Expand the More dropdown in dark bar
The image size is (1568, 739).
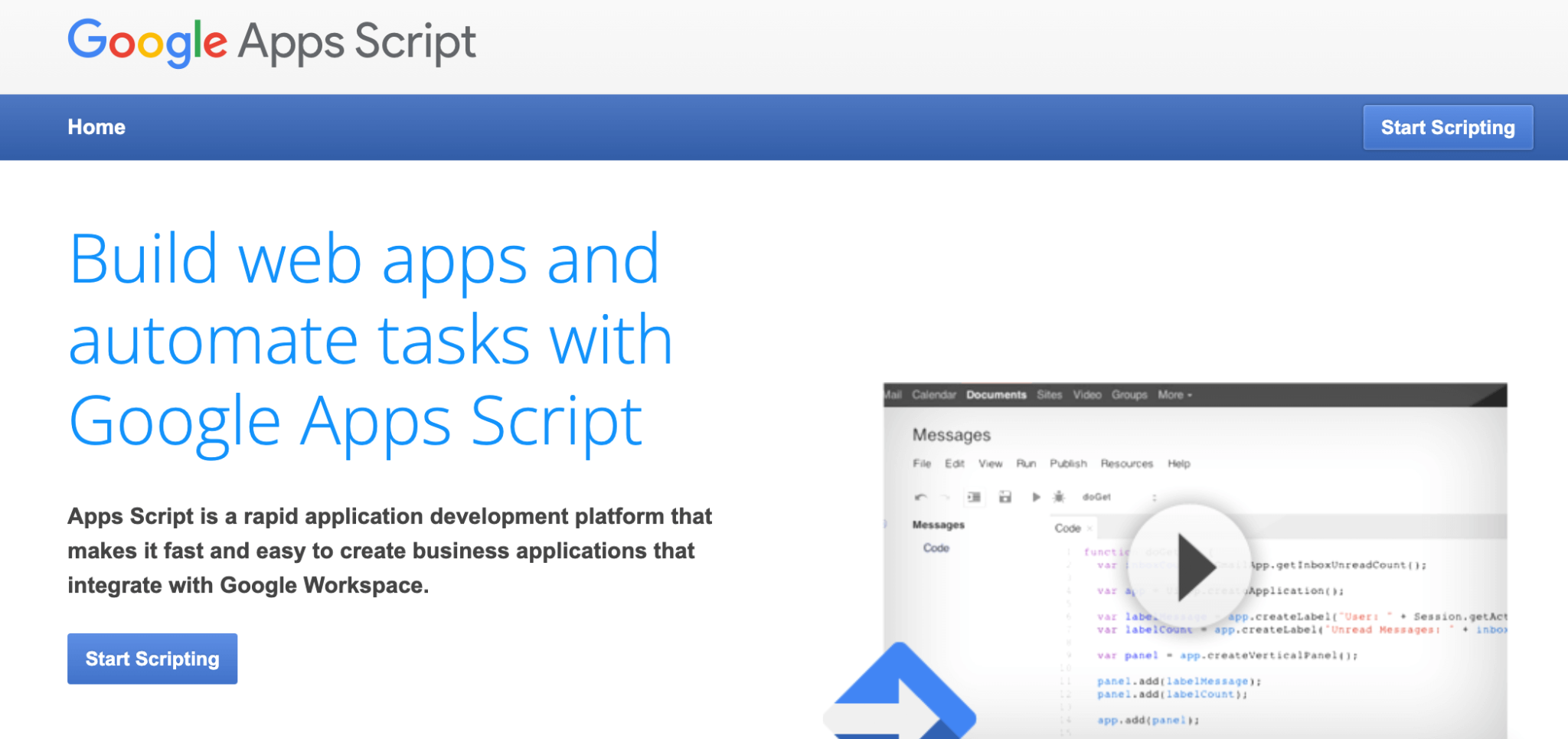1174,395
